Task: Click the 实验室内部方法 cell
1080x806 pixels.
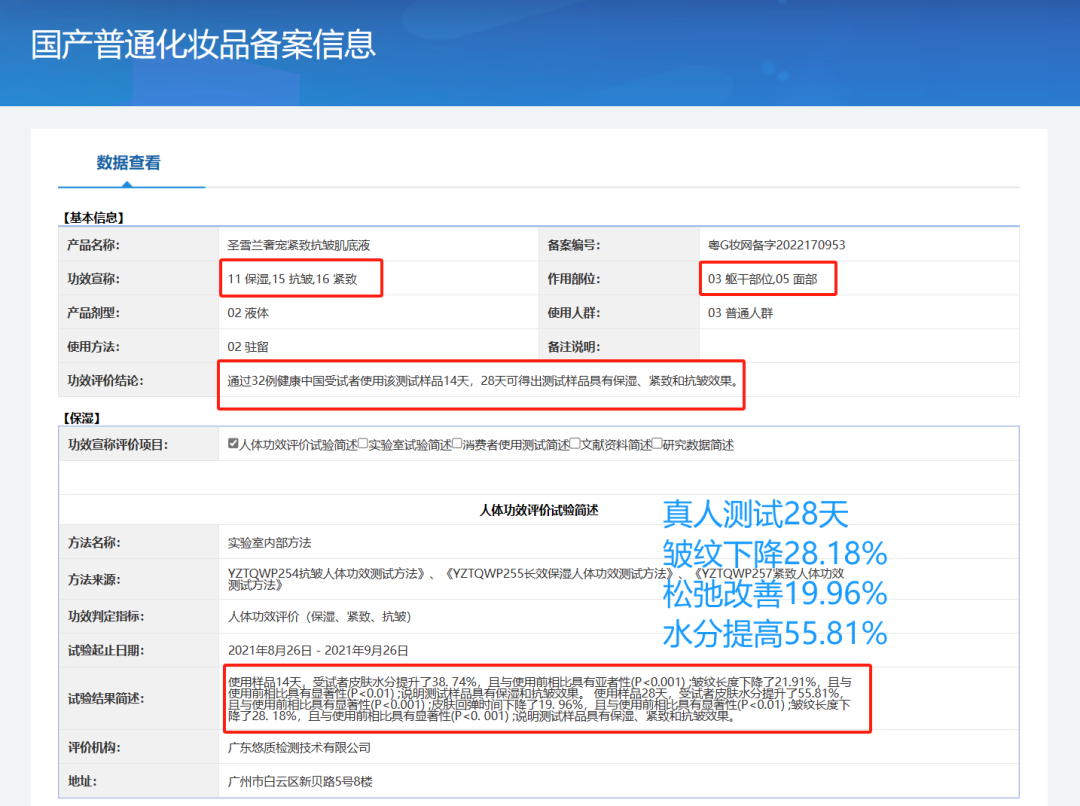Action: click(x=269, y=543)
